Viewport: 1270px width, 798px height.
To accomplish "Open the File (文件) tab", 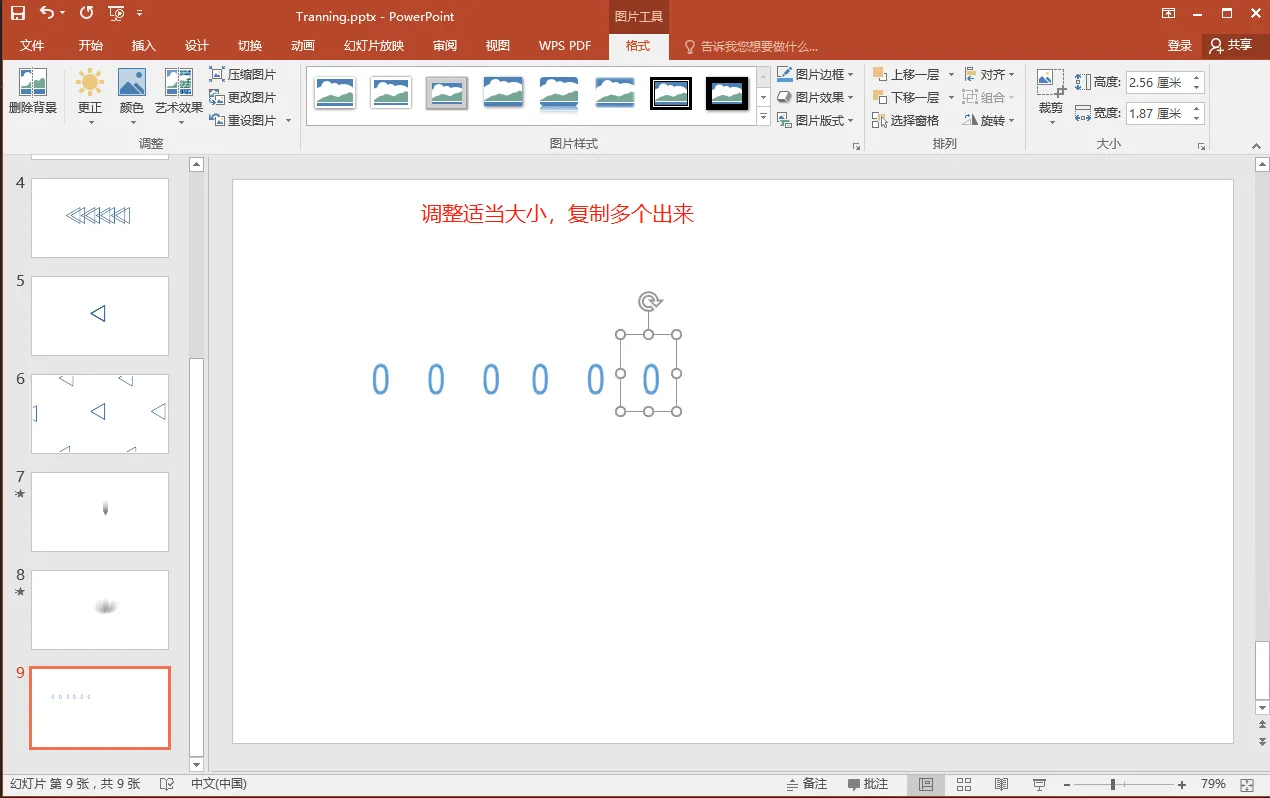I will [x=32, y=46].
